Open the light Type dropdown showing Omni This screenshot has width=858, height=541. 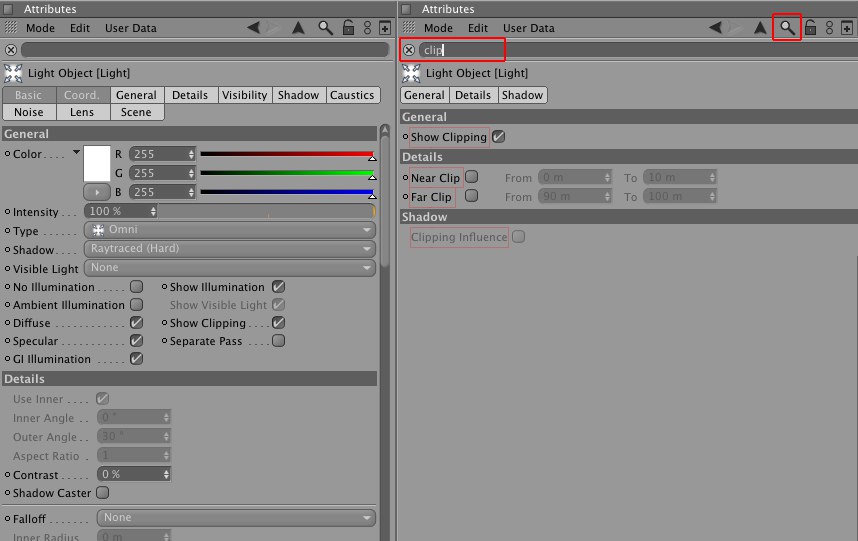pos(229,230)
